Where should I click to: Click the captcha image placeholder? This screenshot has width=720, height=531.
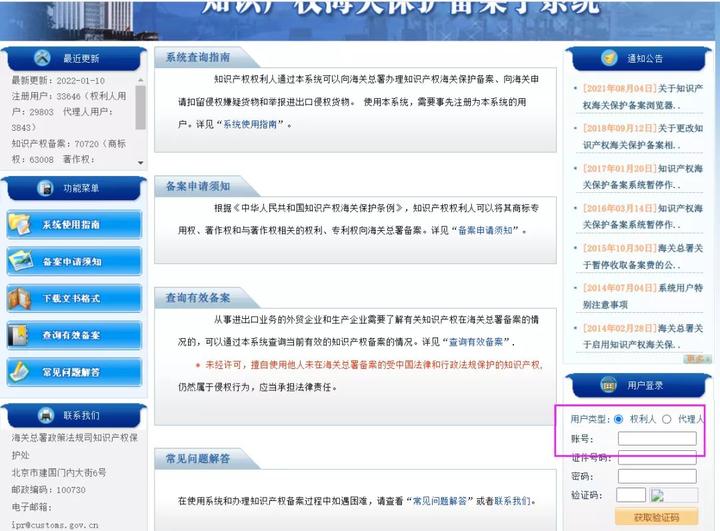tap(673, 495)
